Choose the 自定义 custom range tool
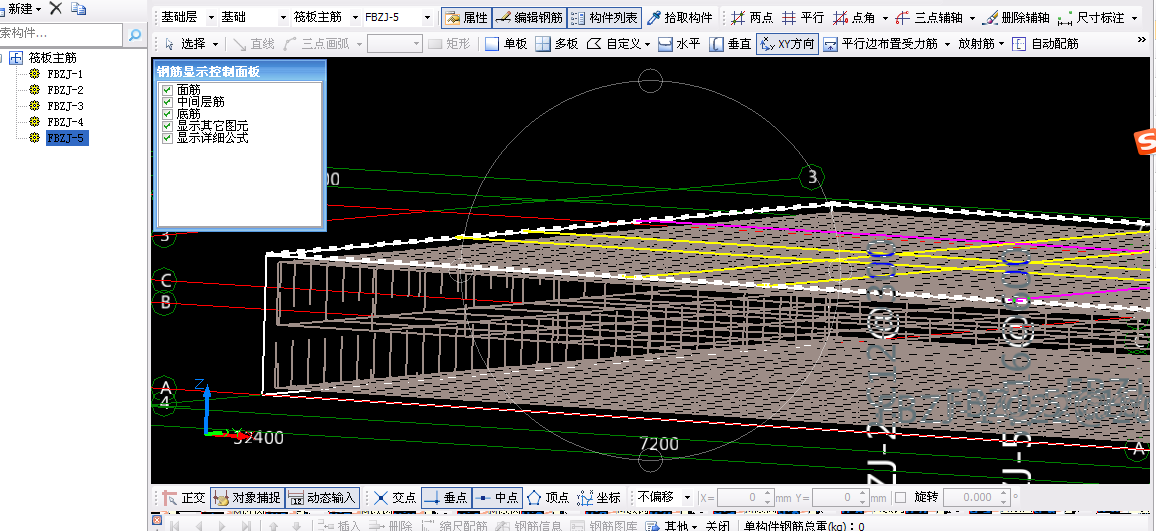Image resolution: width=1156 pixels, height=531 pixels. tap(612, 44)
